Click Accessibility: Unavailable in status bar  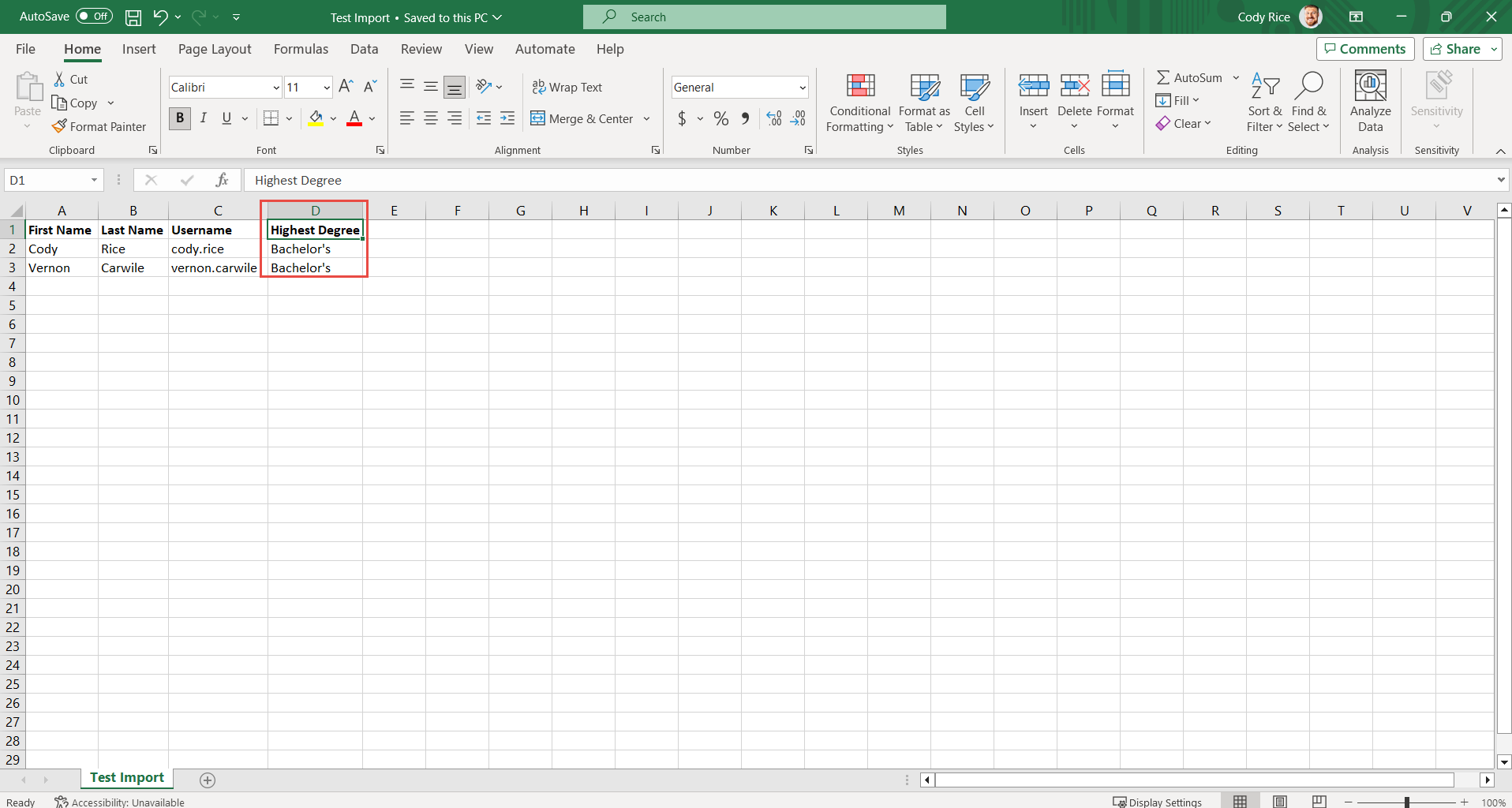tap(119, 802)
